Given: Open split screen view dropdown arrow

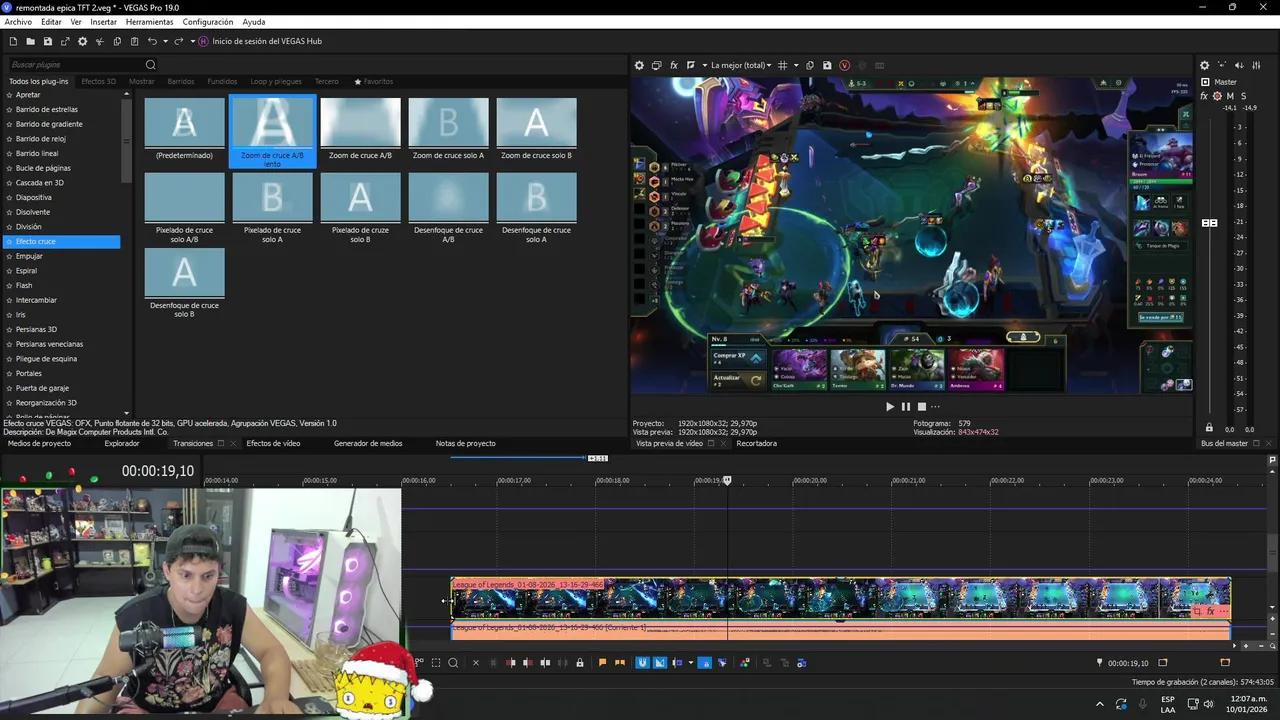Looking at the screenshot, I should tap(704, 66).
